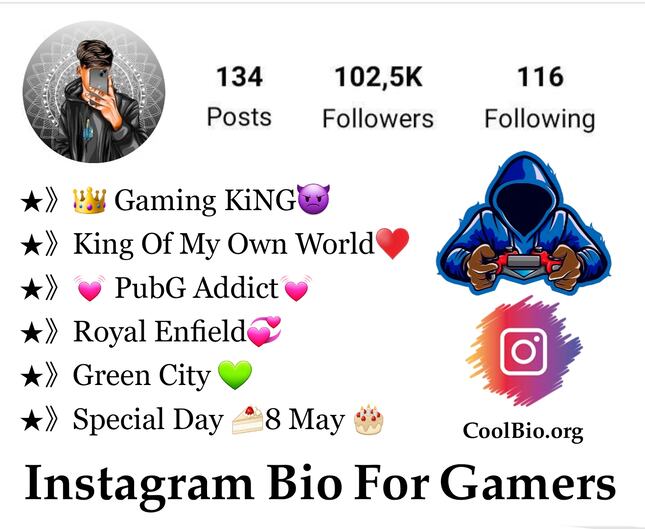
Task: View the 102,5K Followers list
Action: pyautogui.click(x=378, y=97)
